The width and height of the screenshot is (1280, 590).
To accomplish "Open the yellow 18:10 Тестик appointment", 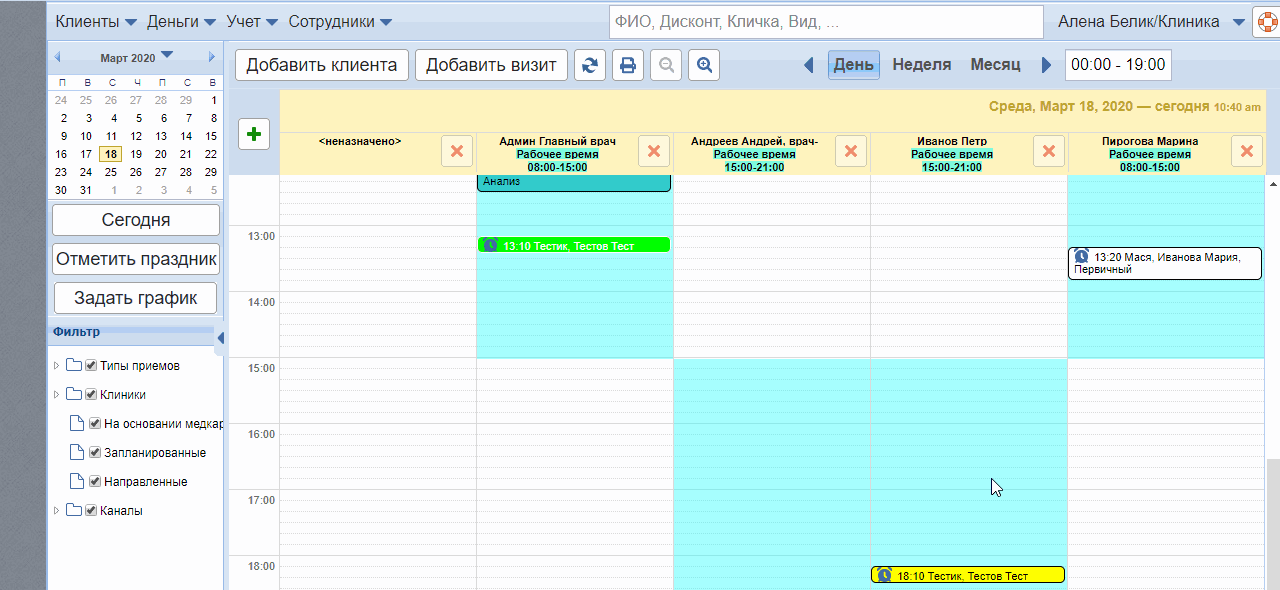I will coord(968,575).
